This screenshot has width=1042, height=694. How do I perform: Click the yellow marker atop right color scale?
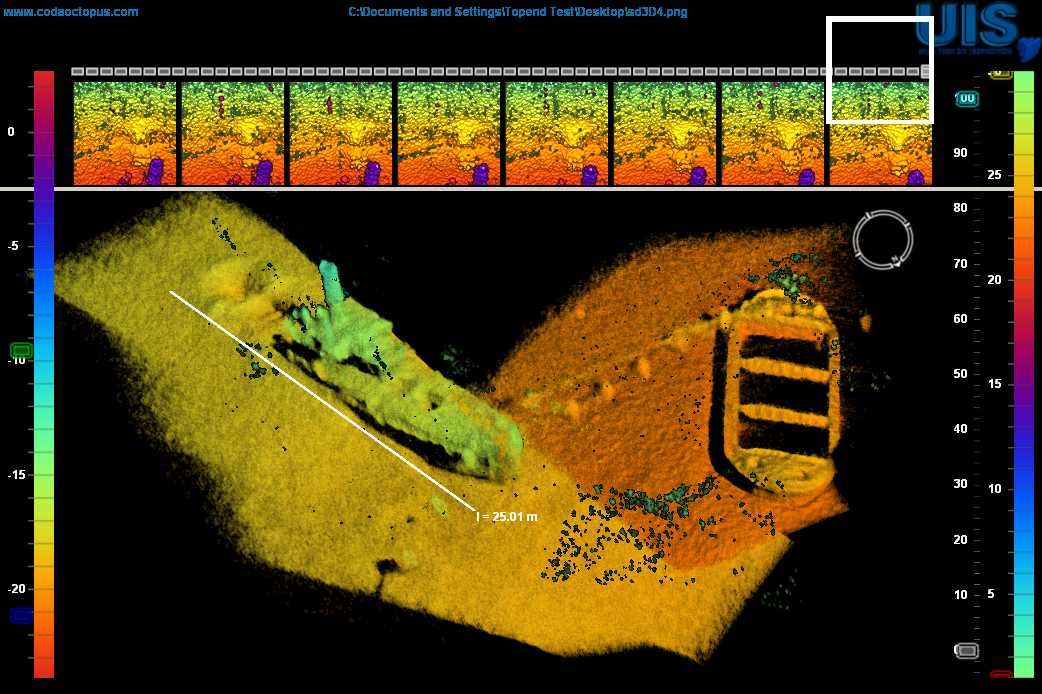[1000, 73]
